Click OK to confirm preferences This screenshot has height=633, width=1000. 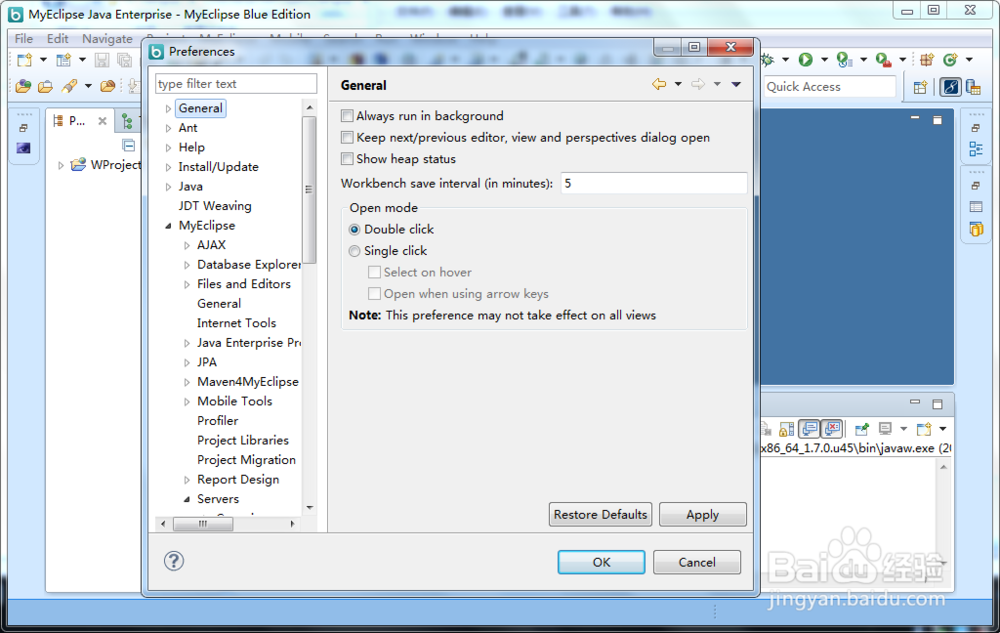[x=601, y=562]
